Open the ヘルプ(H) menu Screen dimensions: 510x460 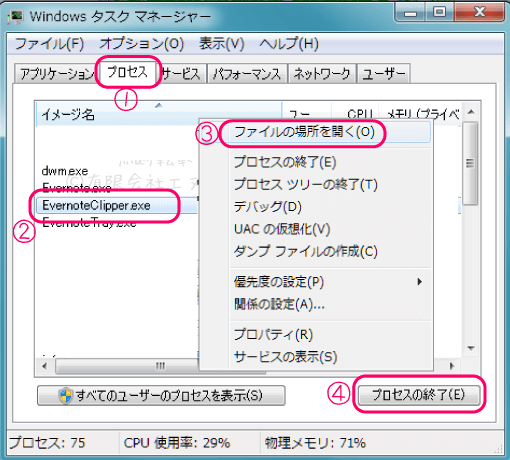click(x=289, y=44)
